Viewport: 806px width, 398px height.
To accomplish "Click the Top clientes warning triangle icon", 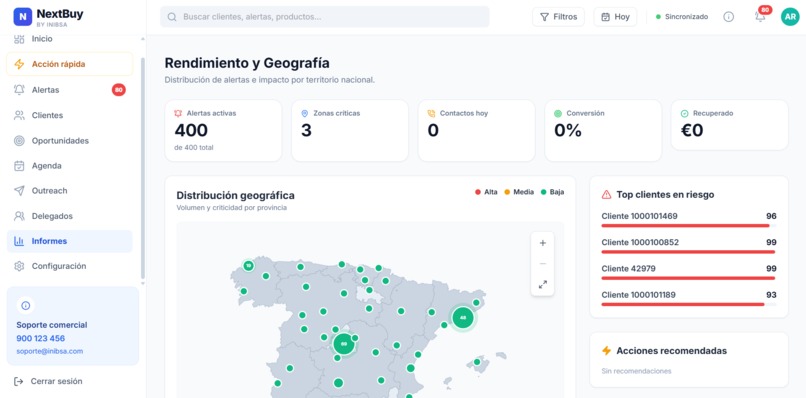I will tap(607, 194).
